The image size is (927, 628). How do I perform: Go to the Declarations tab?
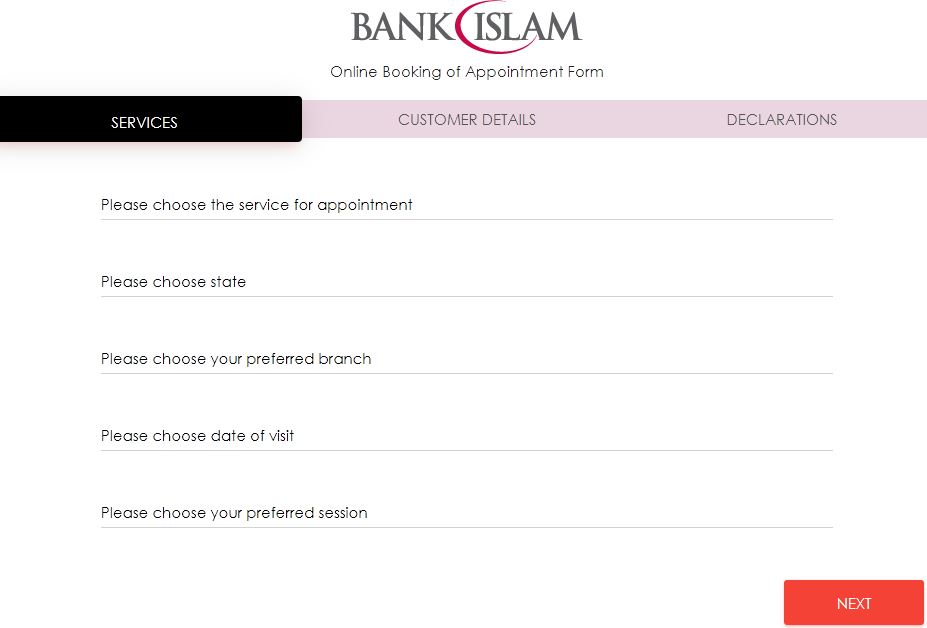tap(781, 119)
